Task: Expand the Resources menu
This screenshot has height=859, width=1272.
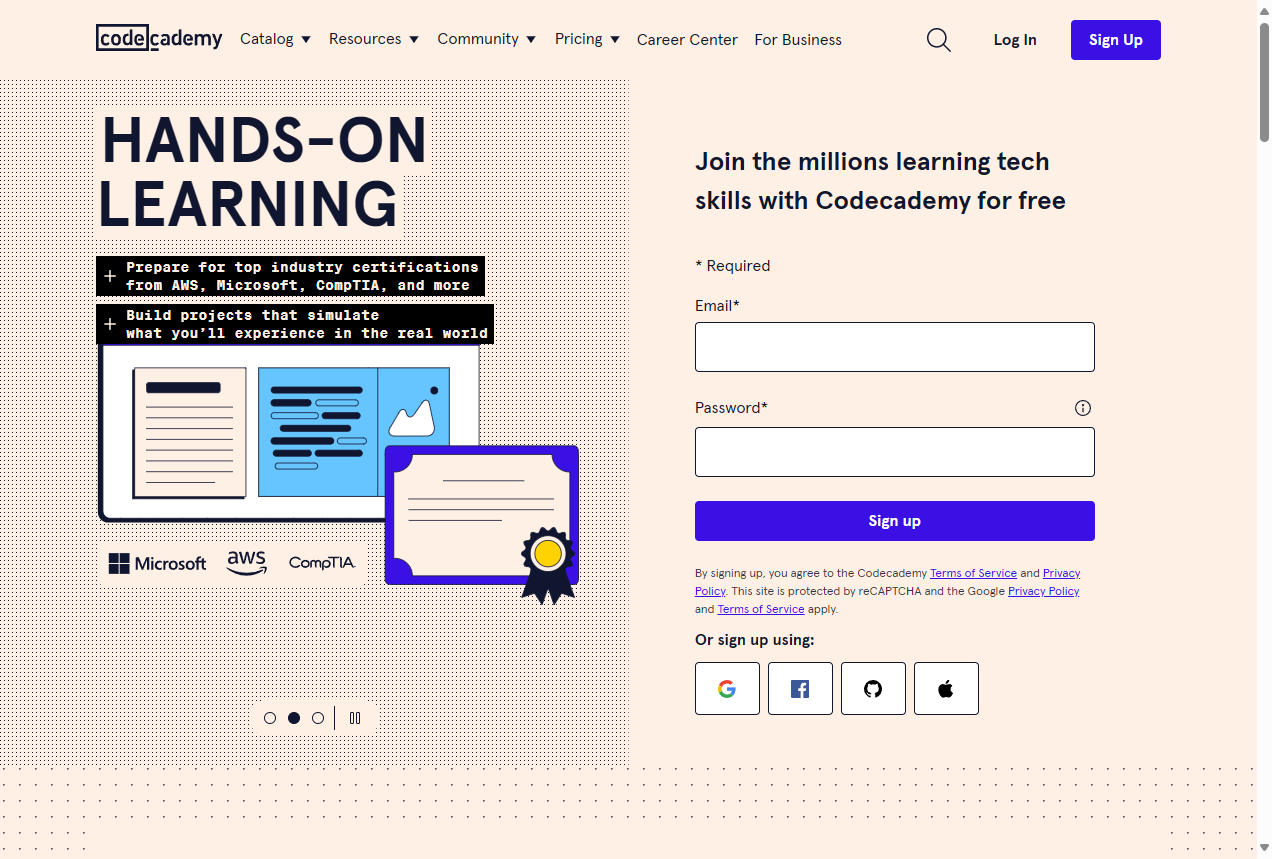Action: click(374, 39)
